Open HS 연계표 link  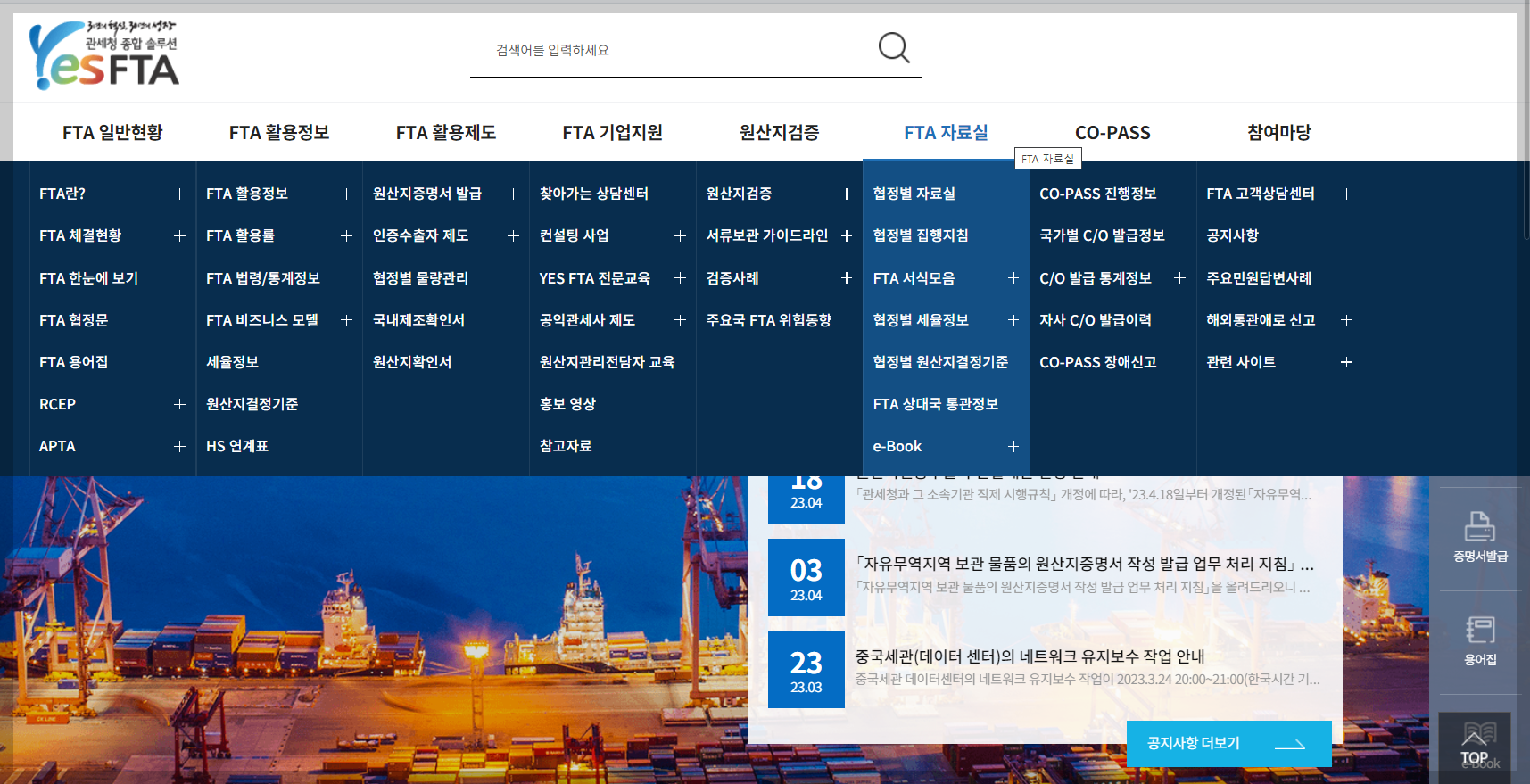click(236, 446)
